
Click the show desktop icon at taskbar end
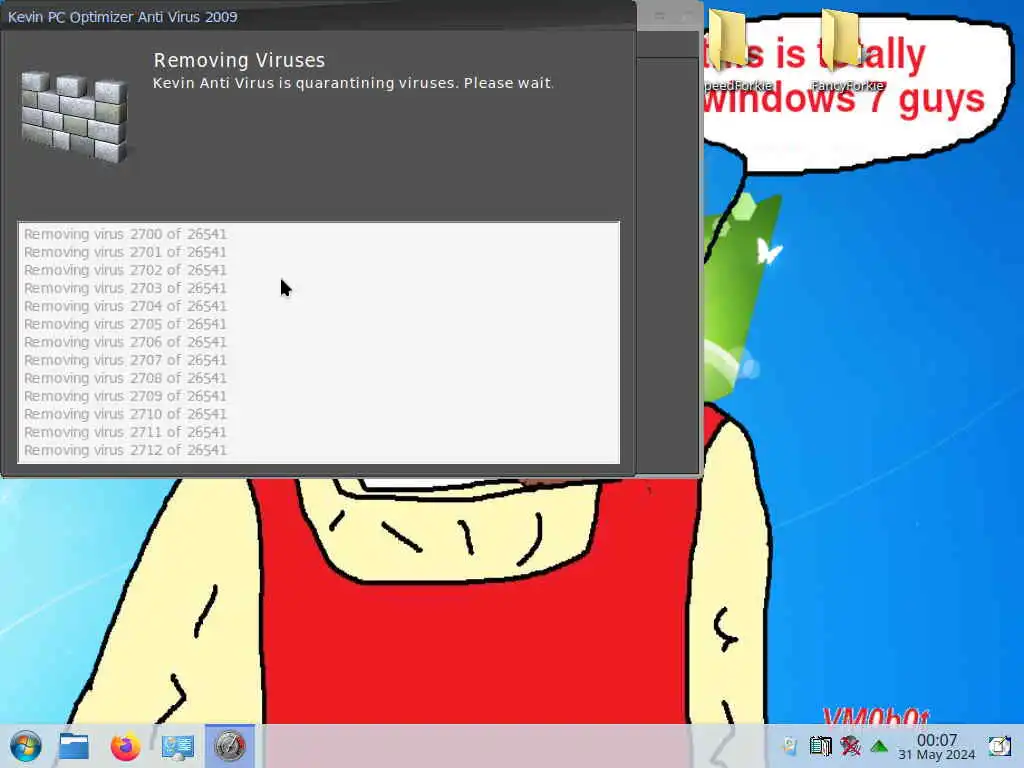(x=1000, y=746)
